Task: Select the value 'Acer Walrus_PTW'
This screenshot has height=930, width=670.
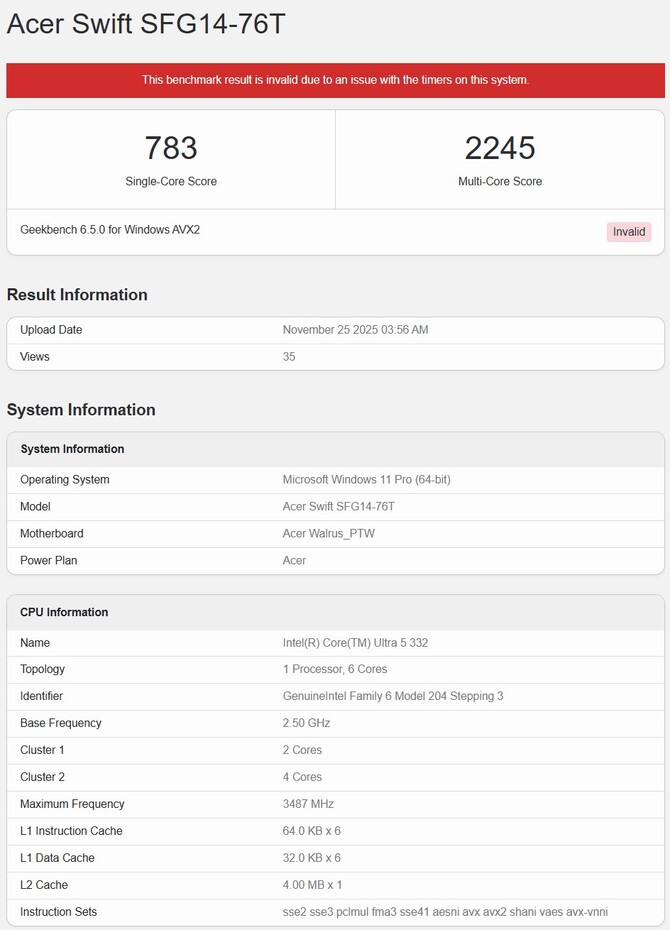Action: (x=328, y=533)
